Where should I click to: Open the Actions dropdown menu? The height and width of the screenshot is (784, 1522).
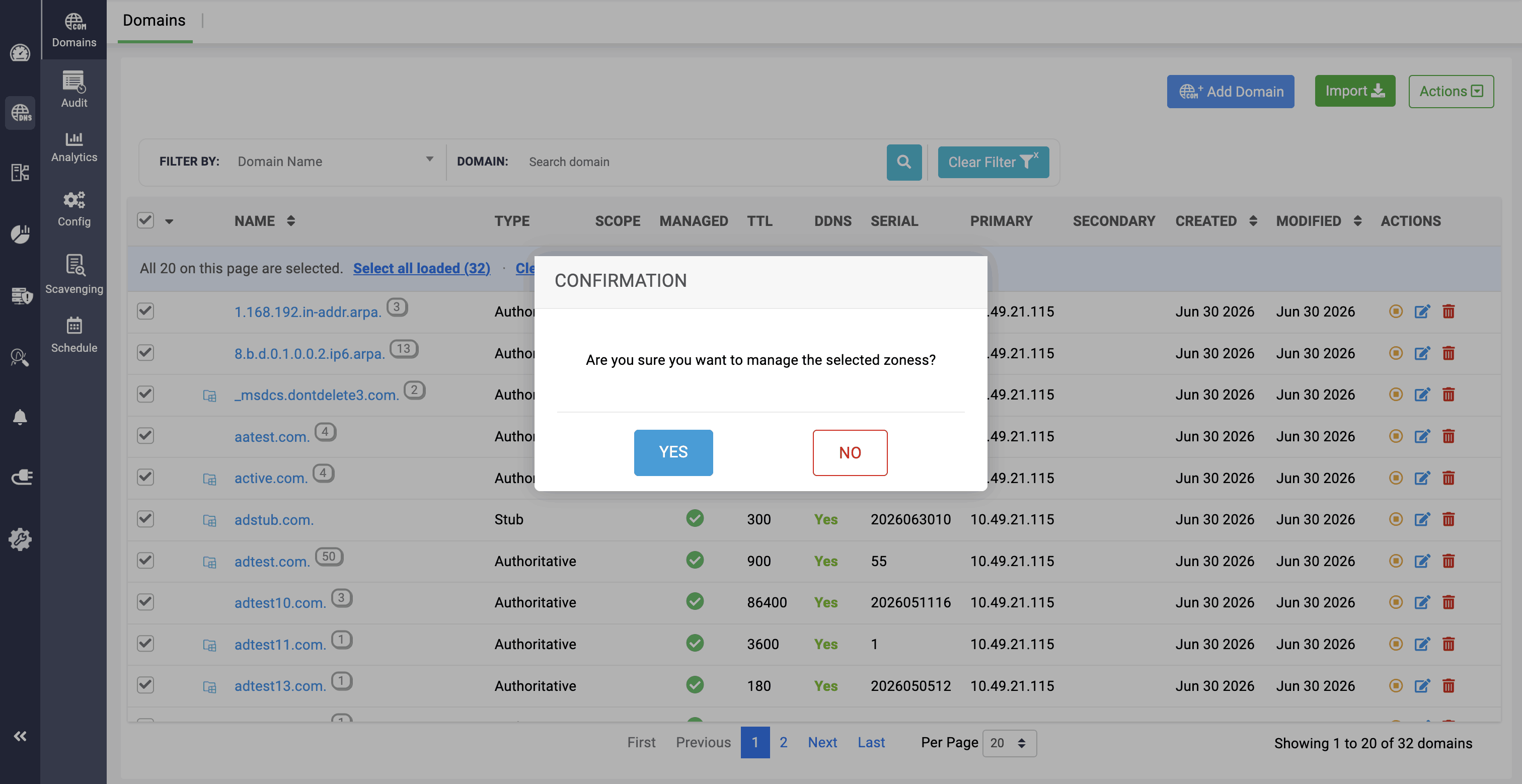pos(1451,91)
